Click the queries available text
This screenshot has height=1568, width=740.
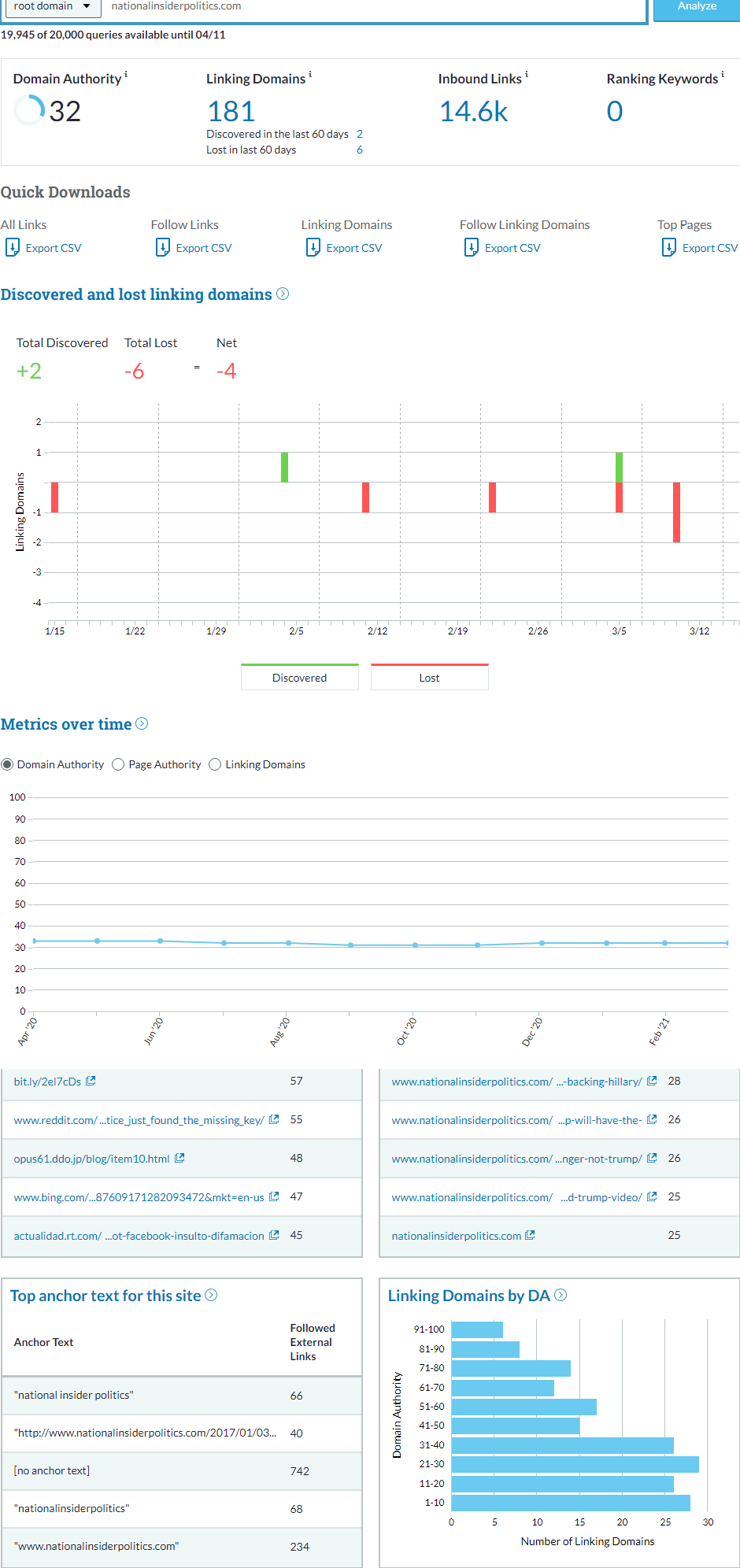click(113, 35)
